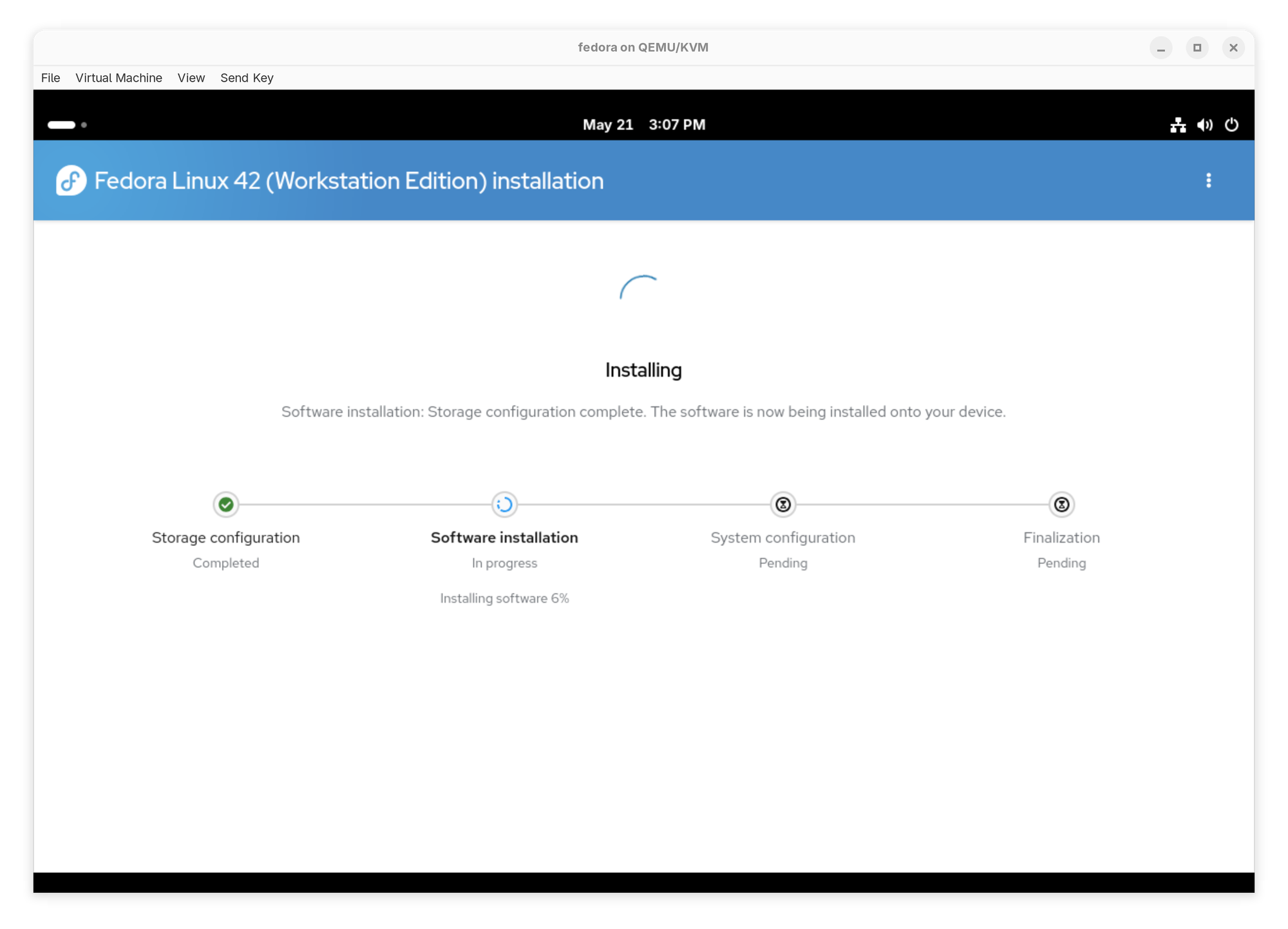
Task: Click the Fedora logo icon
Action: (71, 181)
